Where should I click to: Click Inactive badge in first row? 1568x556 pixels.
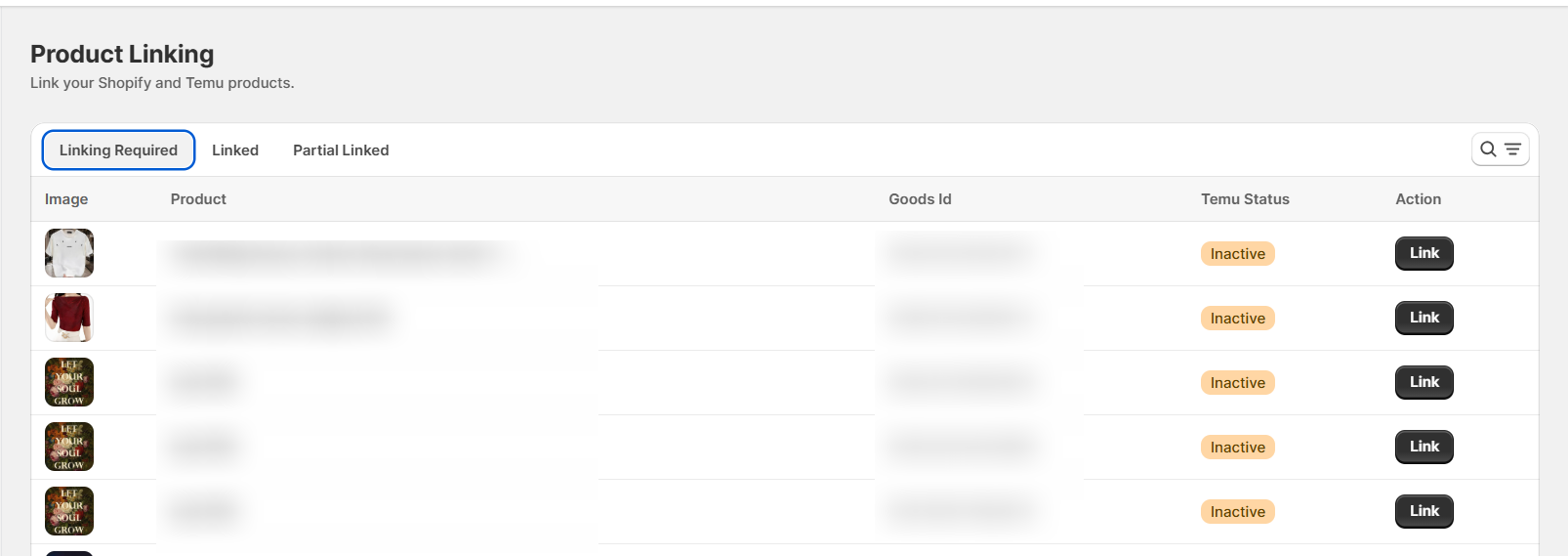[1237, 254]
